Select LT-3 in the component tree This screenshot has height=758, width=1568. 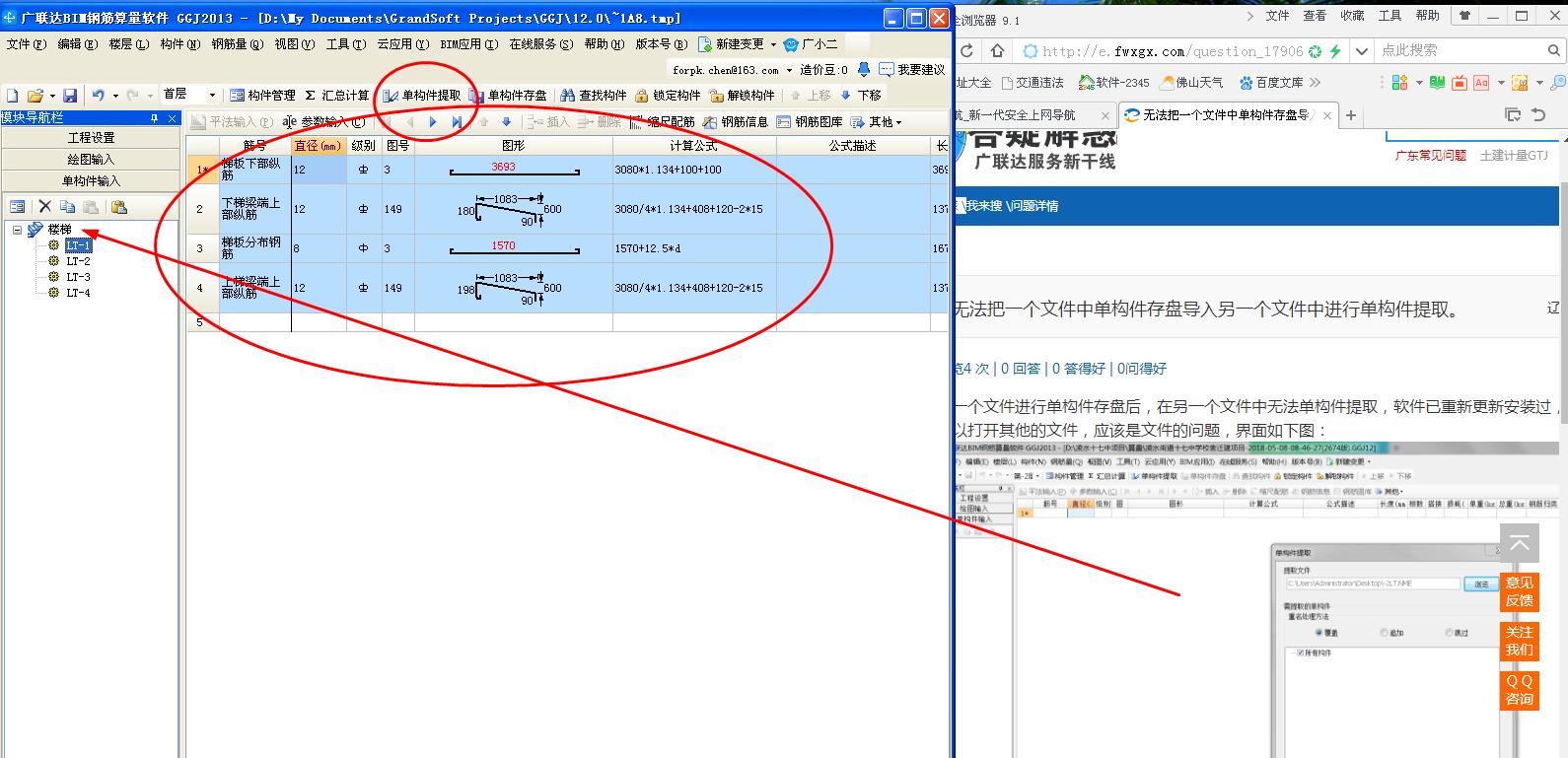point(78,277)
